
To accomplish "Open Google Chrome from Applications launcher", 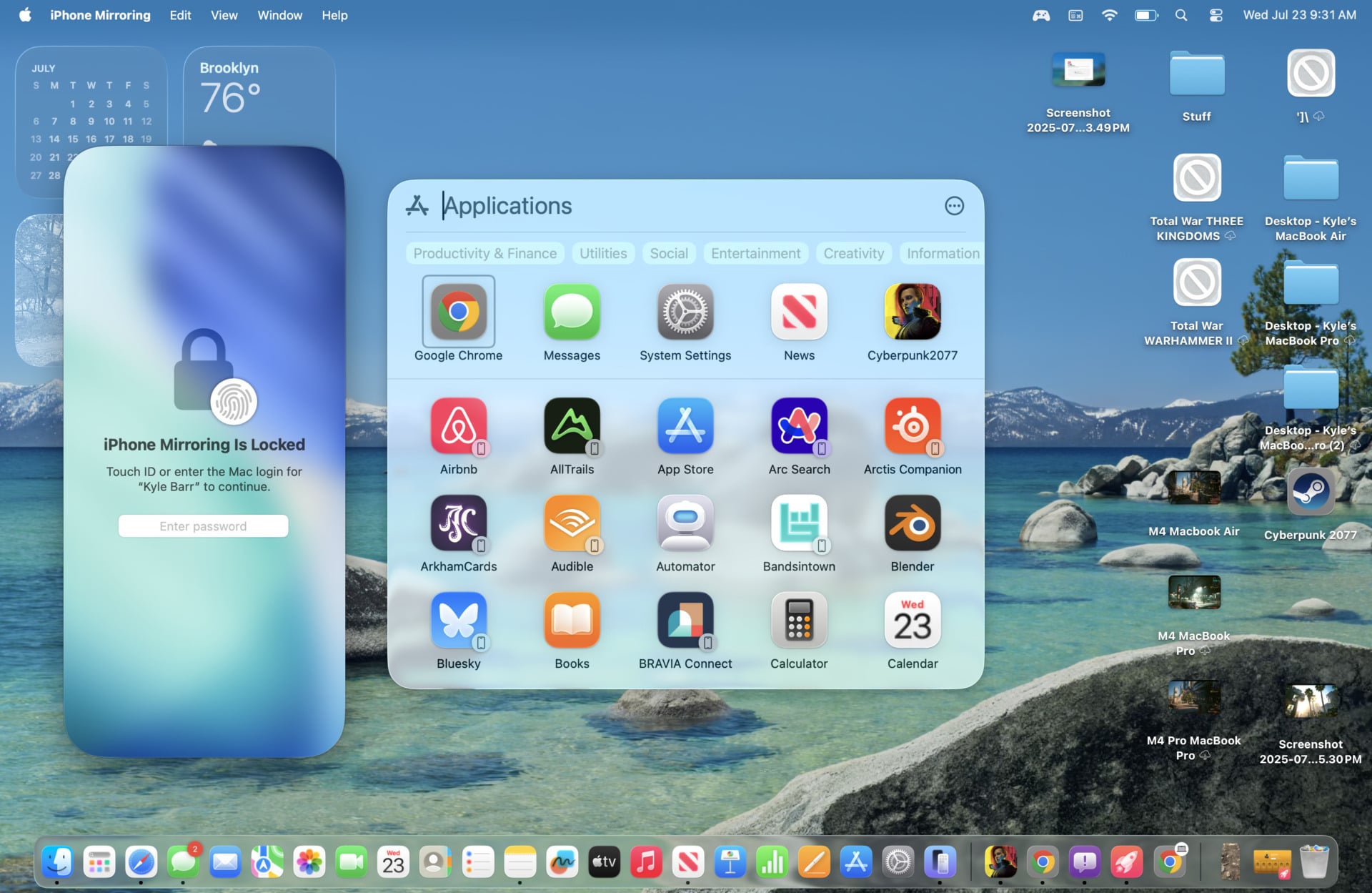I will click(458, 312).
